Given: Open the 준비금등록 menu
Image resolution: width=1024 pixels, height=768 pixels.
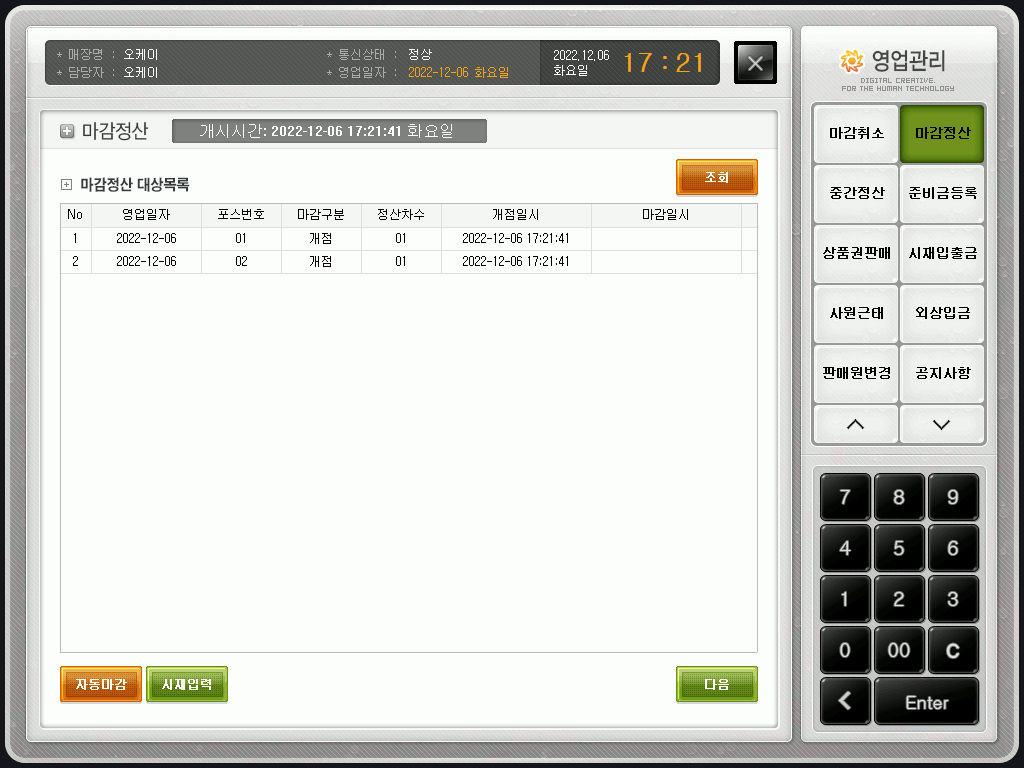Looking at the screenshot, I should 942,193.
